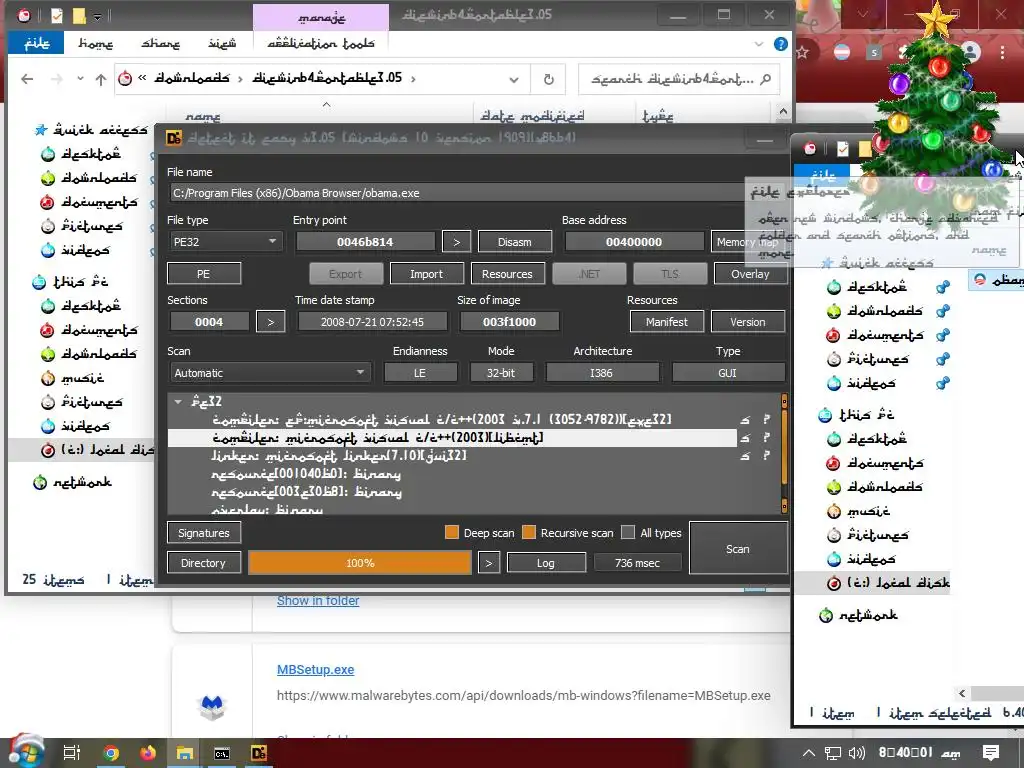Go back in the die_win64 Explorer window

27,79
